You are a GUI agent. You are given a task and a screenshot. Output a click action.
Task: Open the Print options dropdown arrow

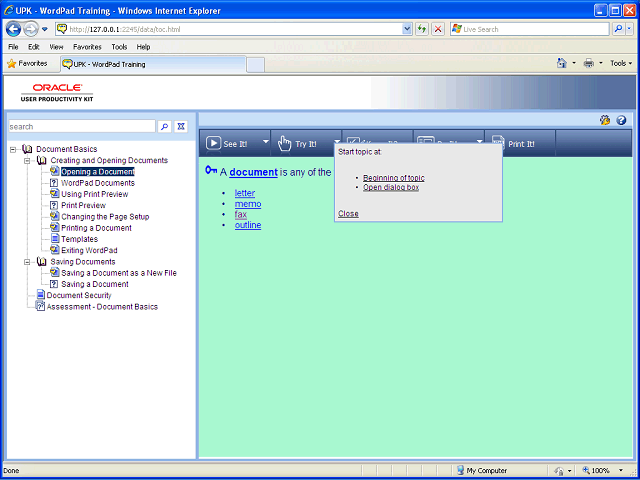600,63
